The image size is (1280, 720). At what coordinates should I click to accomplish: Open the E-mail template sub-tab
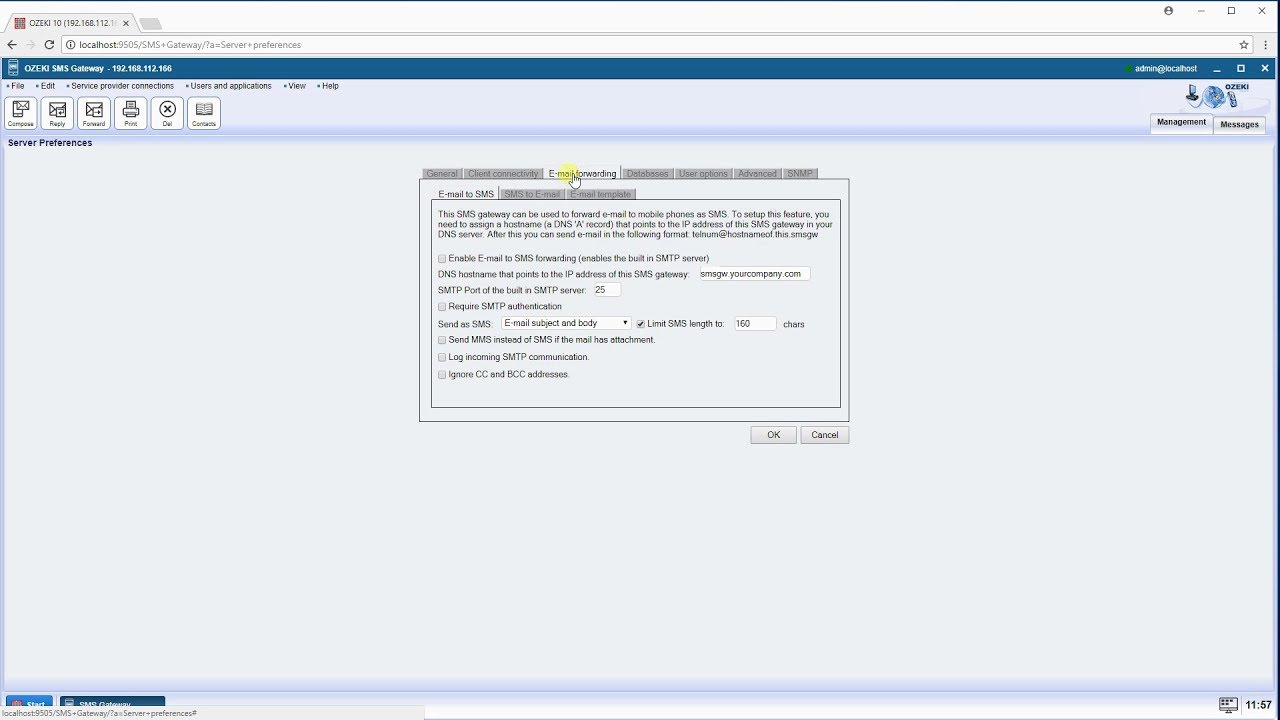(600, 194)
